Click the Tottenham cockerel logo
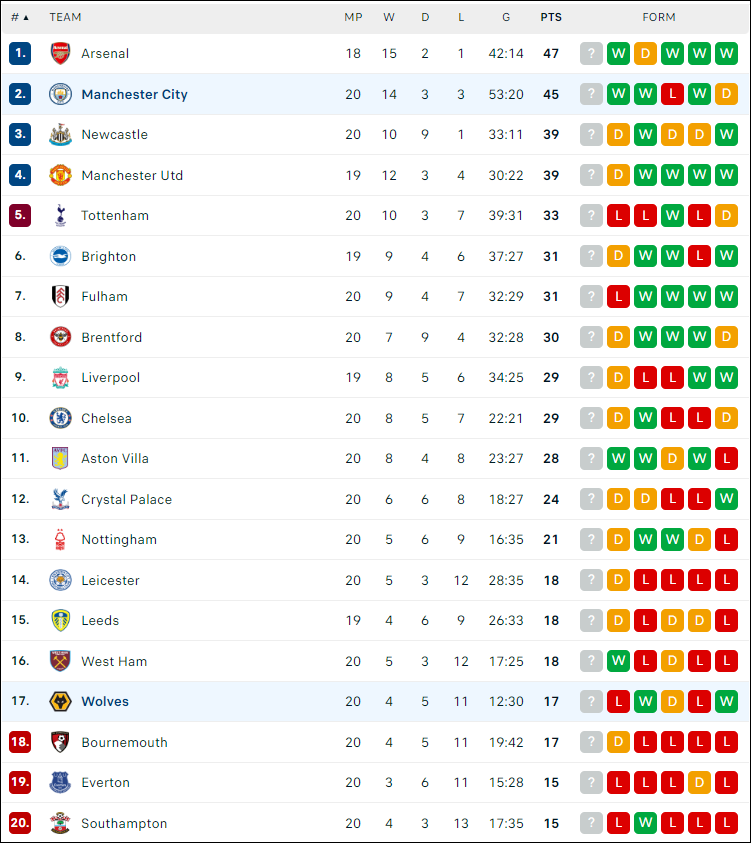This screenshot has height=843, width=751. (x=60, y=216)
